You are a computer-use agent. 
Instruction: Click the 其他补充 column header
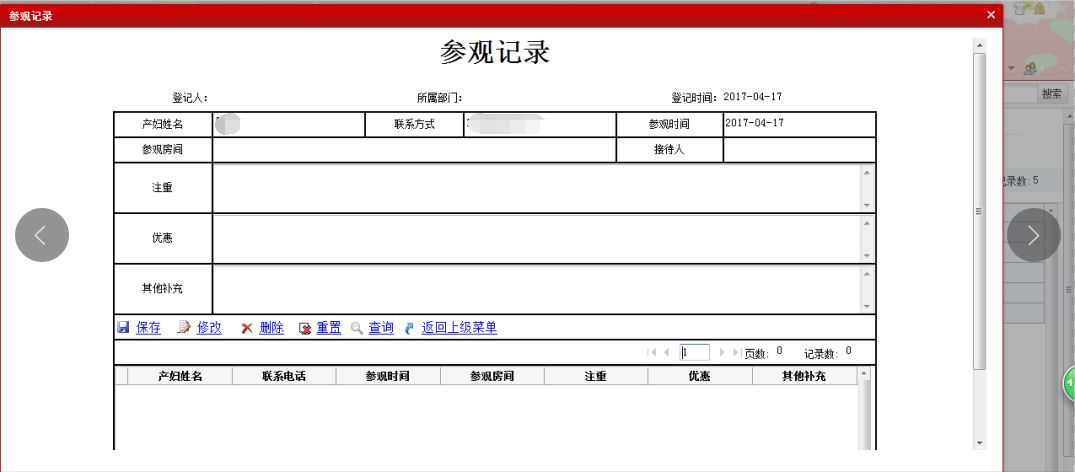point(805,376)
